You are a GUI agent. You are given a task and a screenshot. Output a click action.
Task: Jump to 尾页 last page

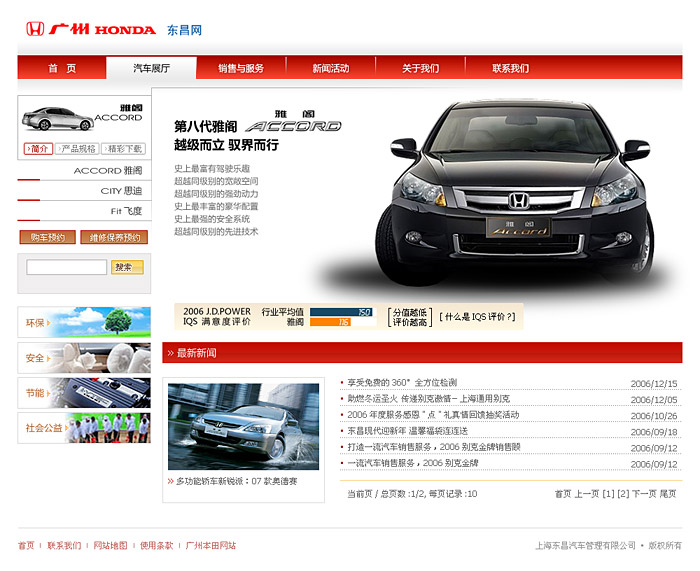(x=668, y=494)
